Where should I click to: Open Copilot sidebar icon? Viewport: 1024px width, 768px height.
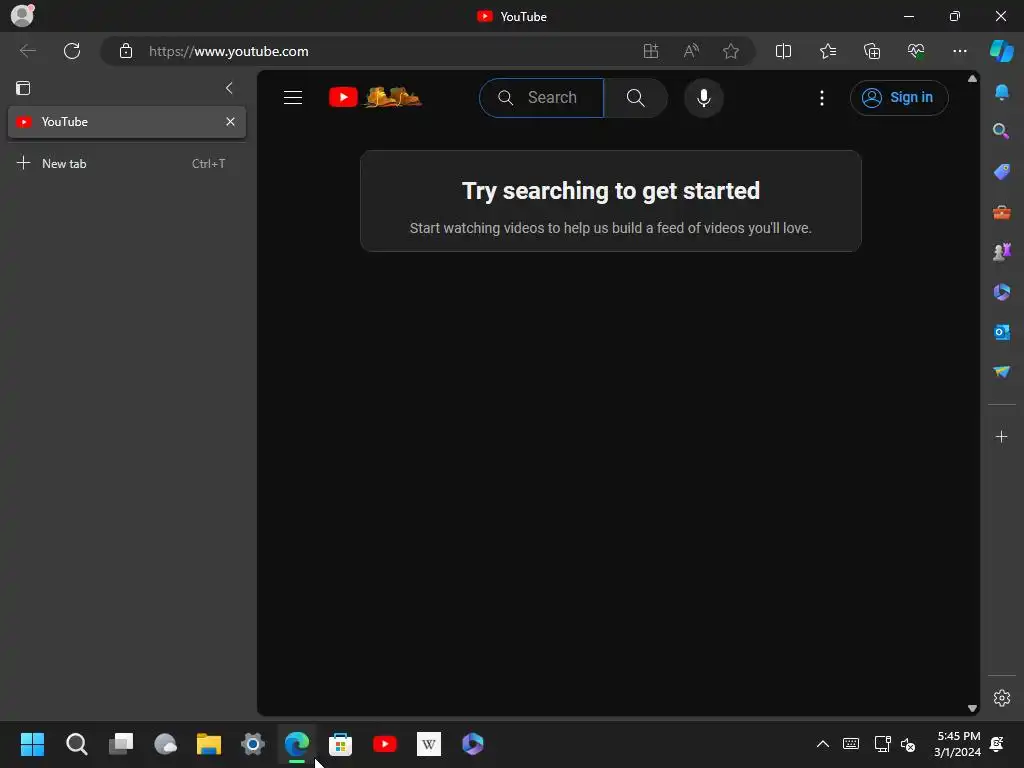[x=1002, y=51]
